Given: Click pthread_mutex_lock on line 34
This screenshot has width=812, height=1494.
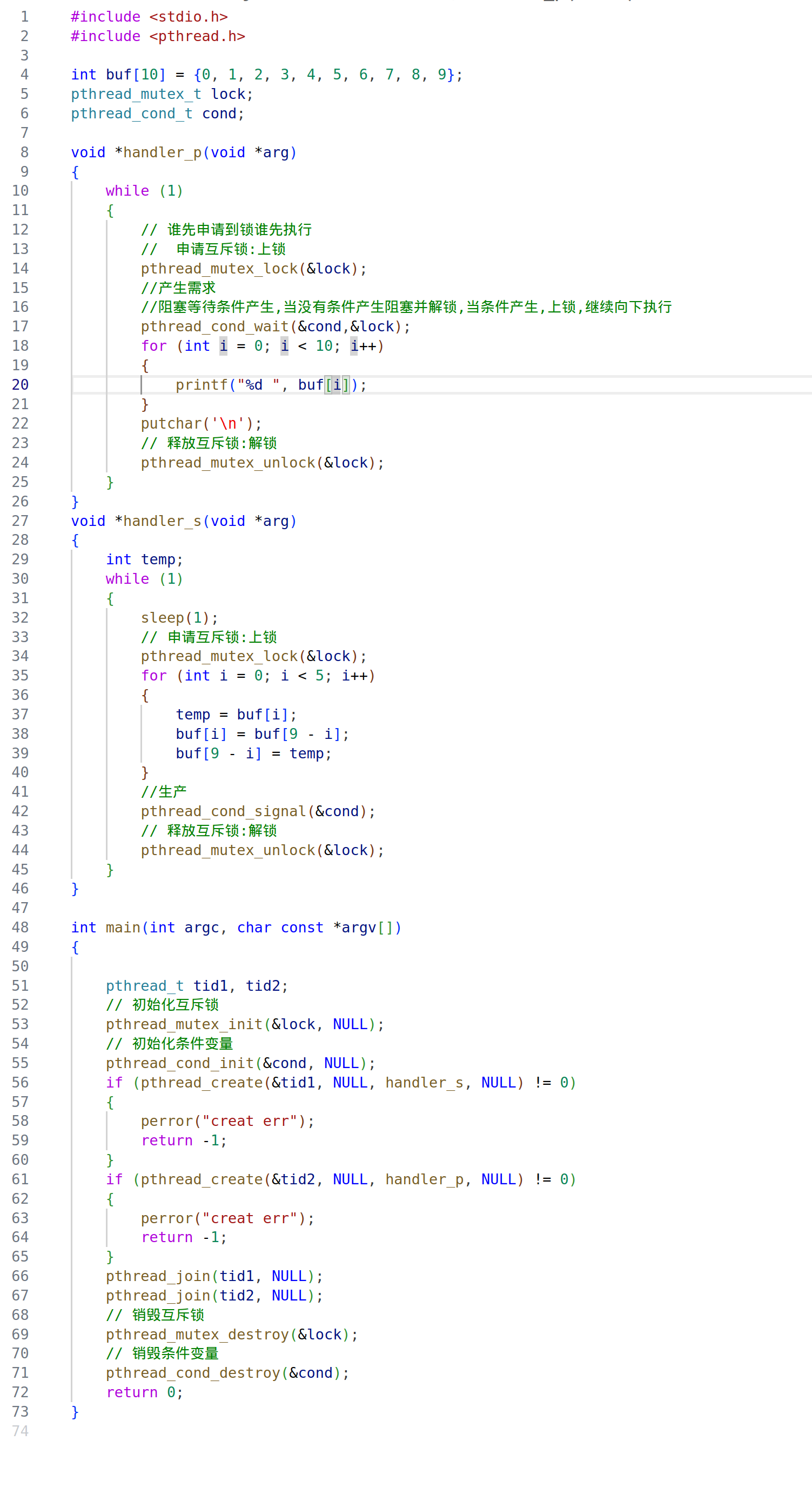Looking at the screenshot, I should pos(254,656).
